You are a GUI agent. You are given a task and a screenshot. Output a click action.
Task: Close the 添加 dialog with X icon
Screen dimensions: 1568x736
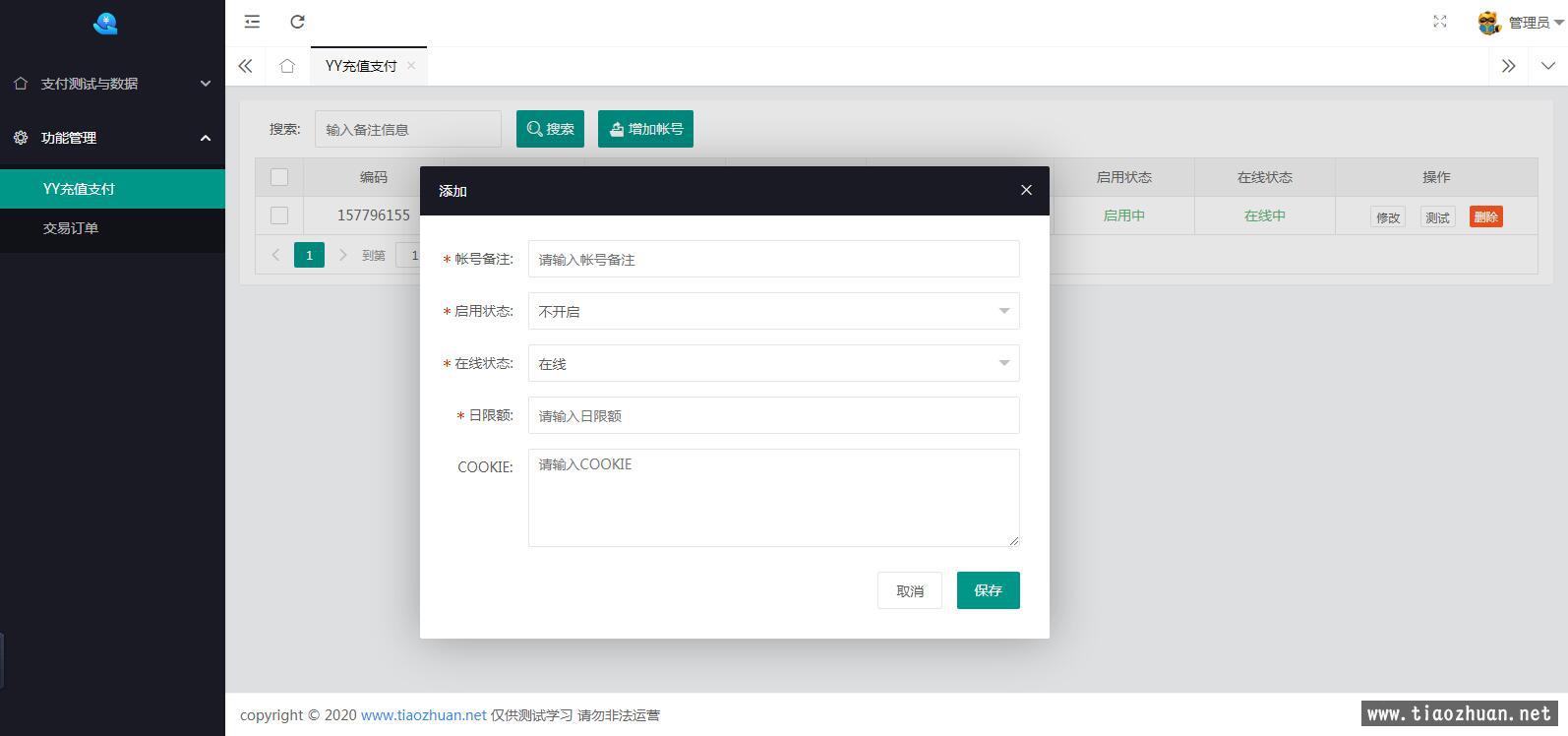click(1026, 190)
